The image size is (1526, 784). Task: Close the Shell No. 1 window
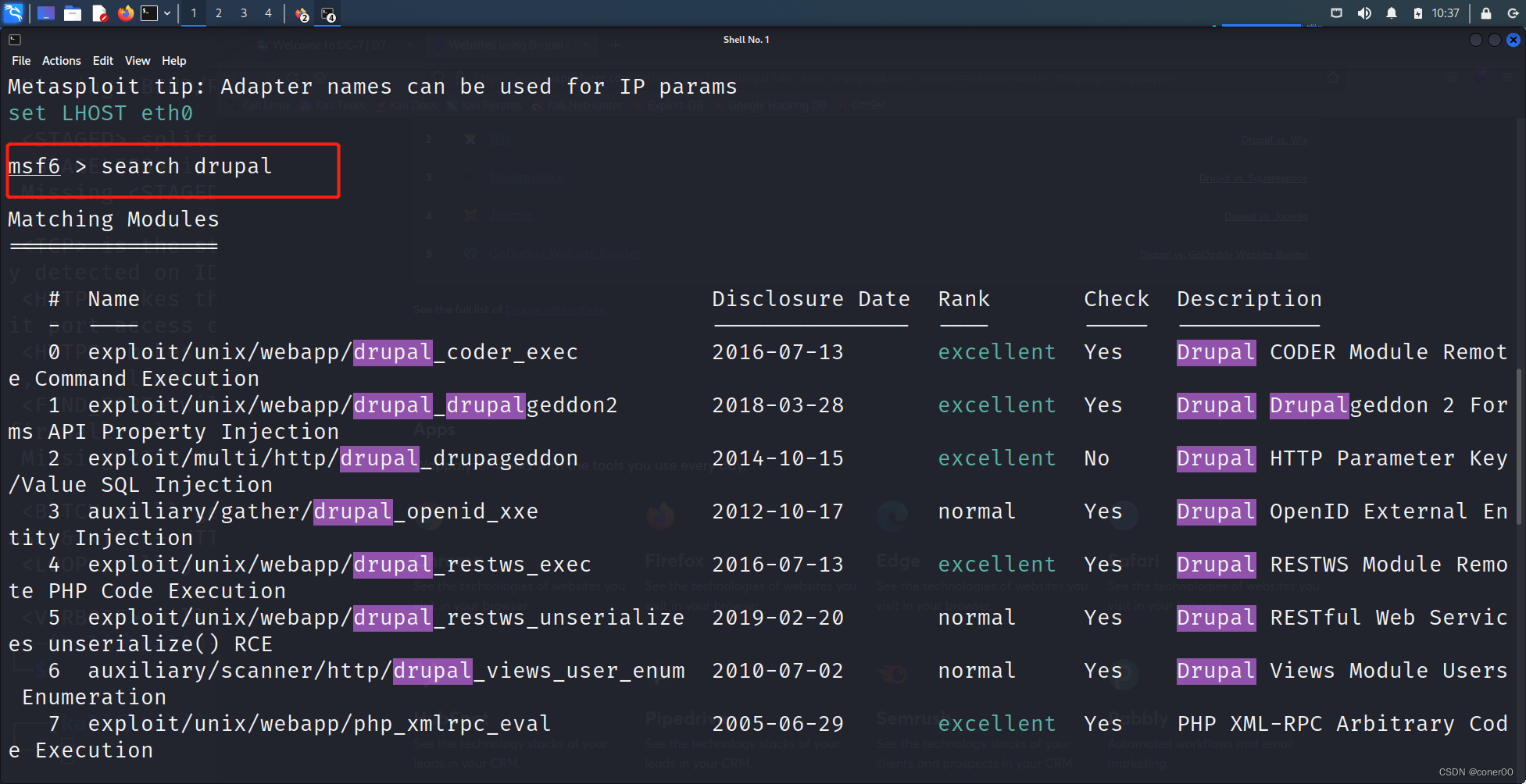click(x=1513, y=40)
